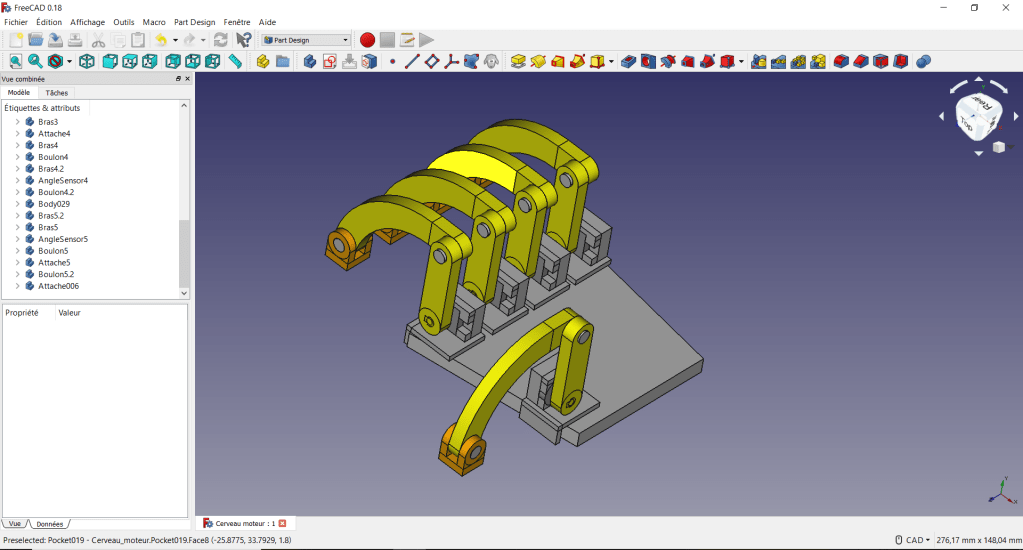The image size is (1023, 550).
Task: Click the Fit all view icon
Action: pos(15,62)
